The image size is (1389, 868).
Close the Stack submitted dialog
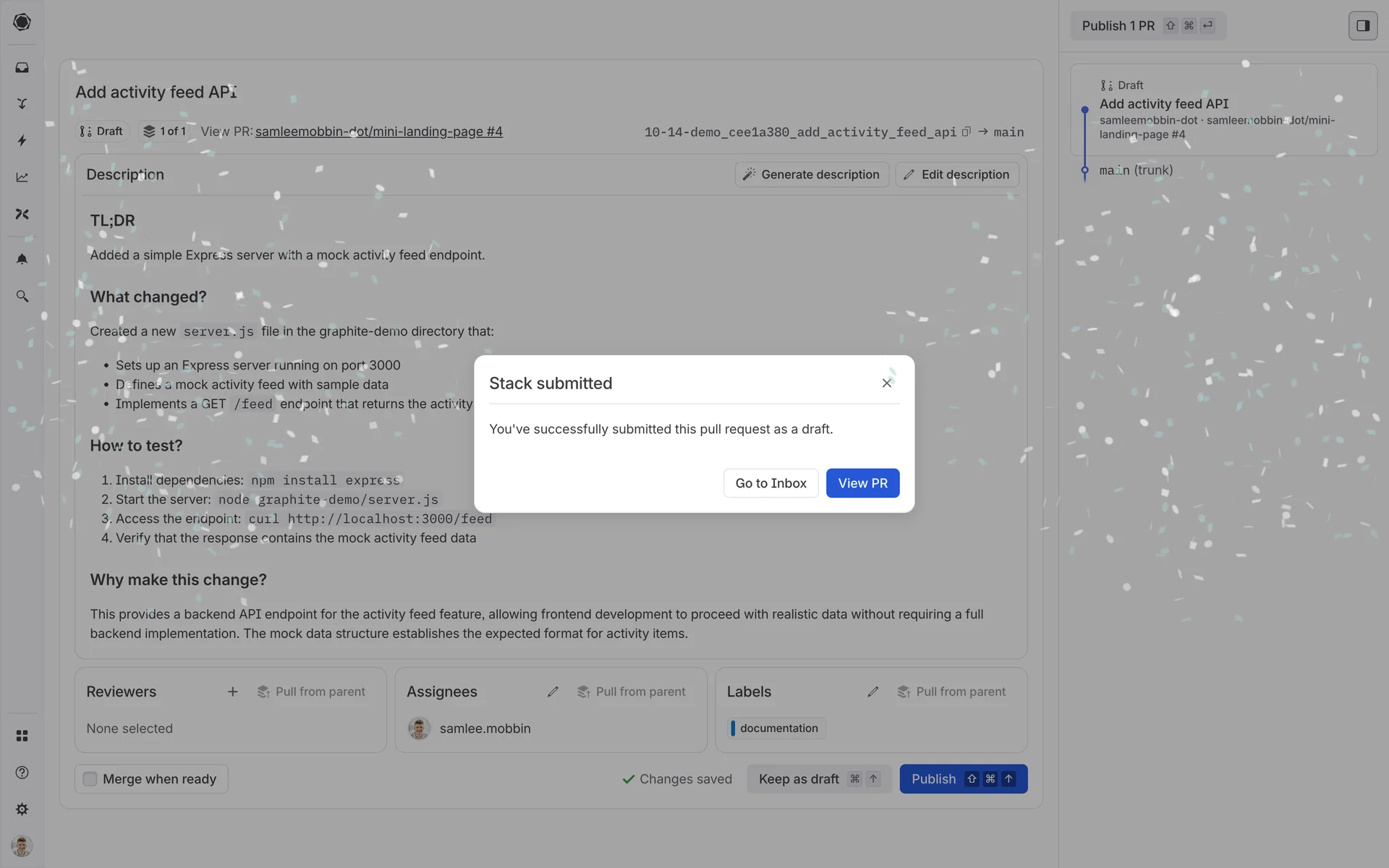886,383
